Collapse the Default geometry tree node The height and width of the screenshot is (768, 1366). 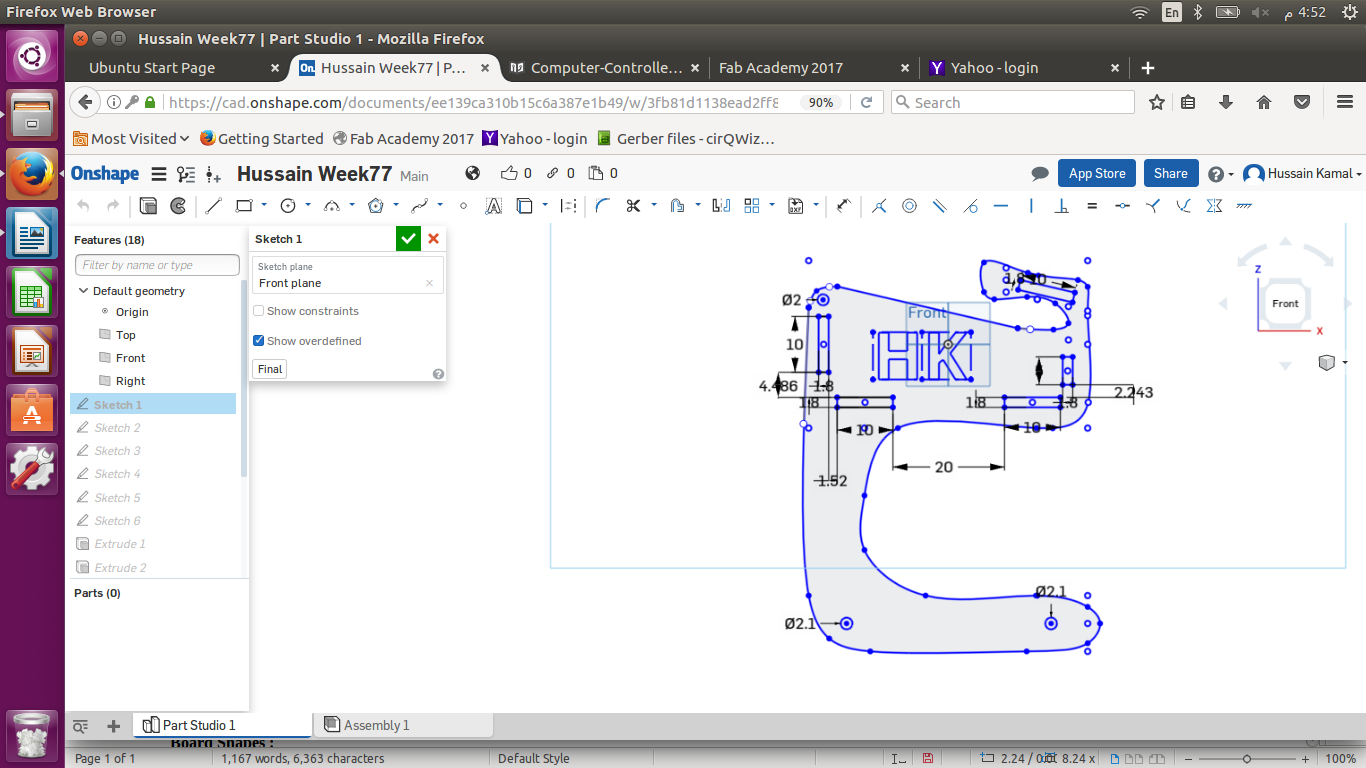pyautogui.click(x=84, y=291)
